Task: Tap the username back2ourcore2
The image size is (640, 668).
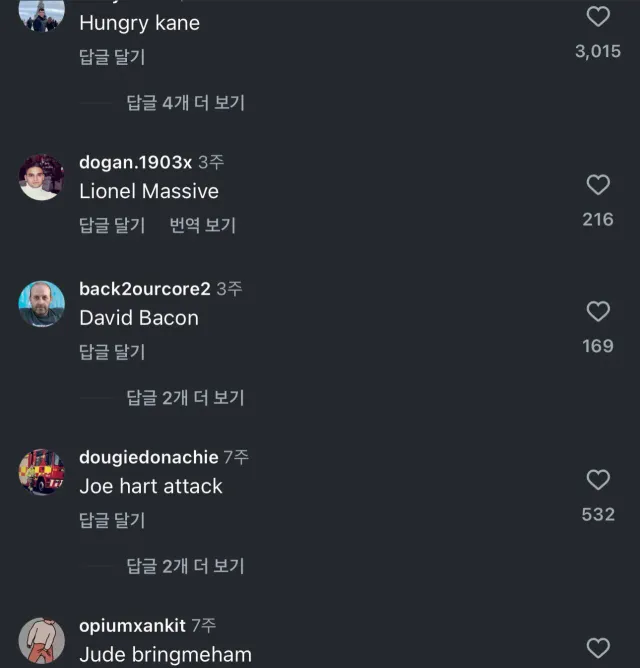Action: (145, 289)
